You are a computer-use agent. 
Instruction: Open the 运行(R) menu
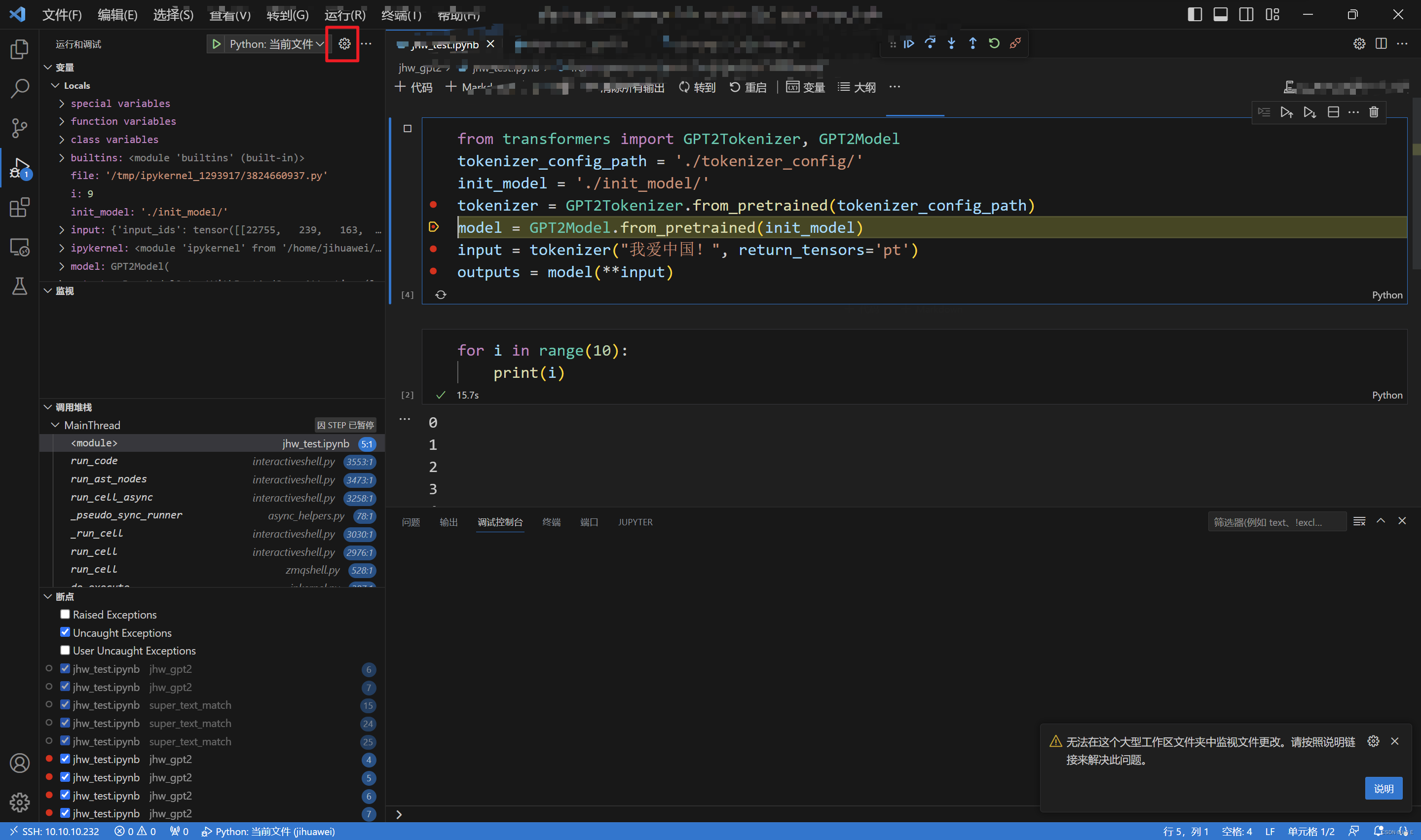[345, 15]
